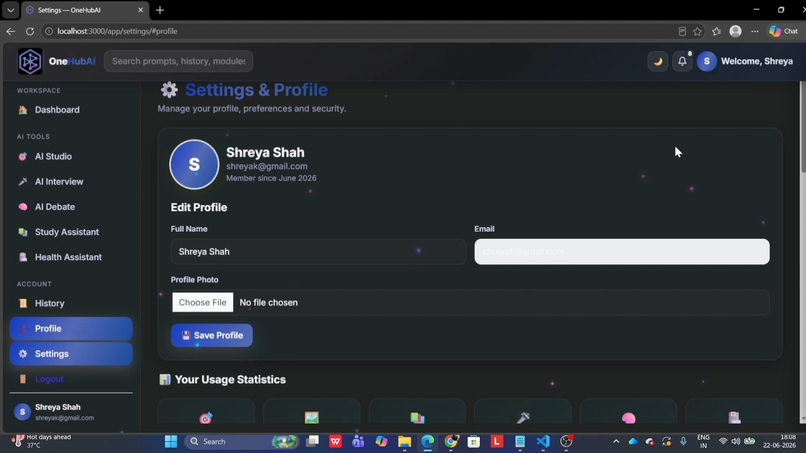Click Choose File button

click(x=203, y=302)
